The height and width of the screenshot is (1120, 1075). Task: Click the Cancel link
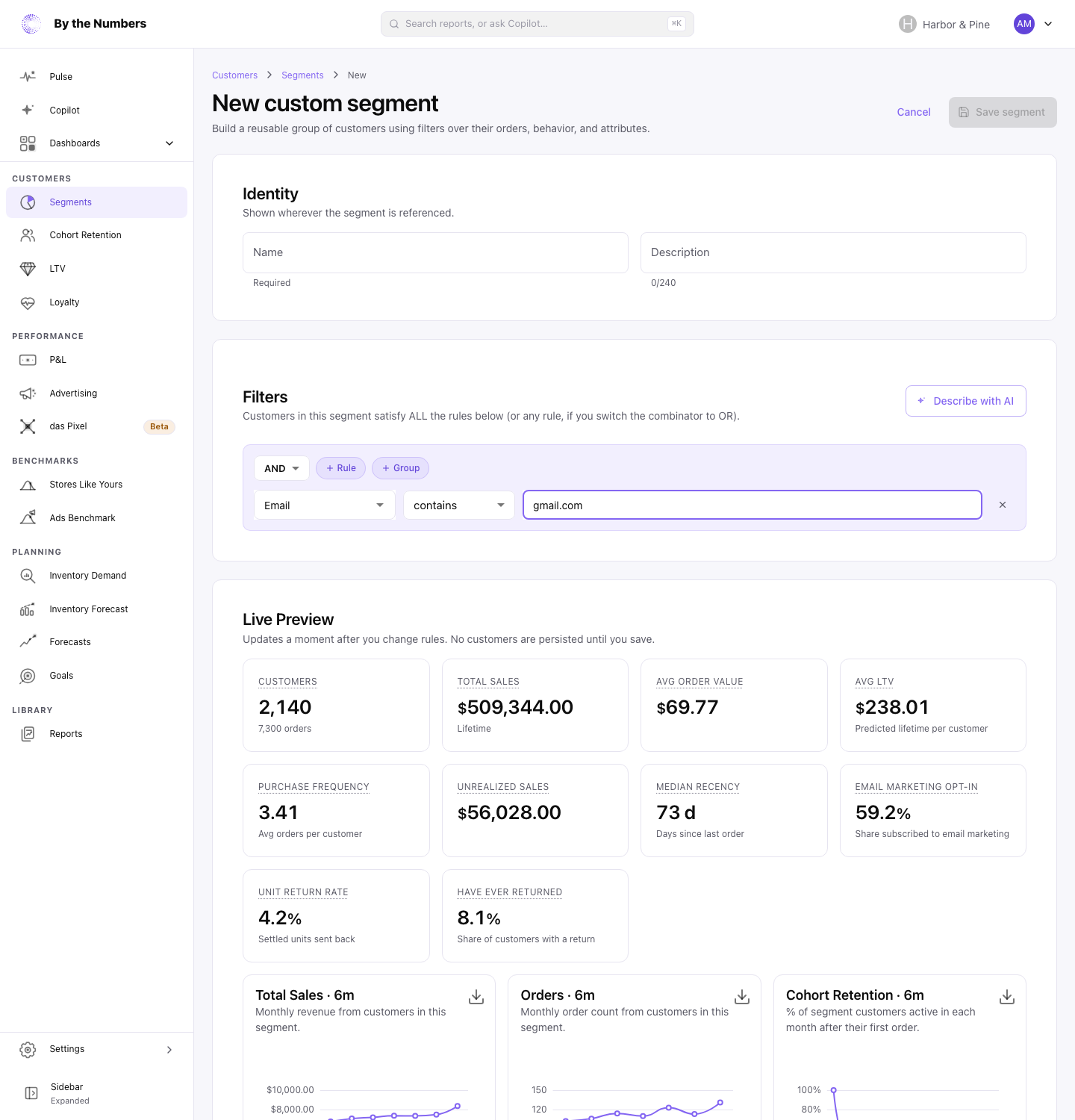[x=914, y=112]
